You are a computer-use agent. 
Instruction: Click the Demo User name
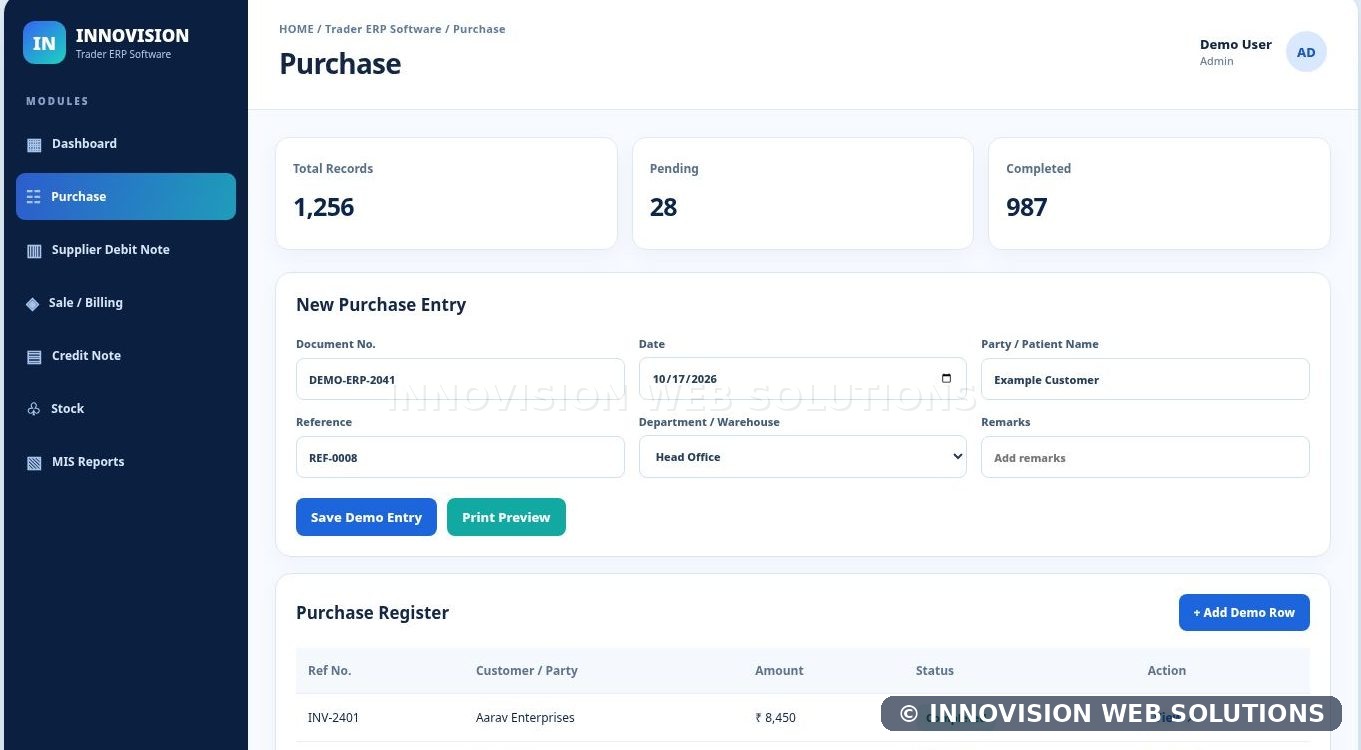point(1236,45)
